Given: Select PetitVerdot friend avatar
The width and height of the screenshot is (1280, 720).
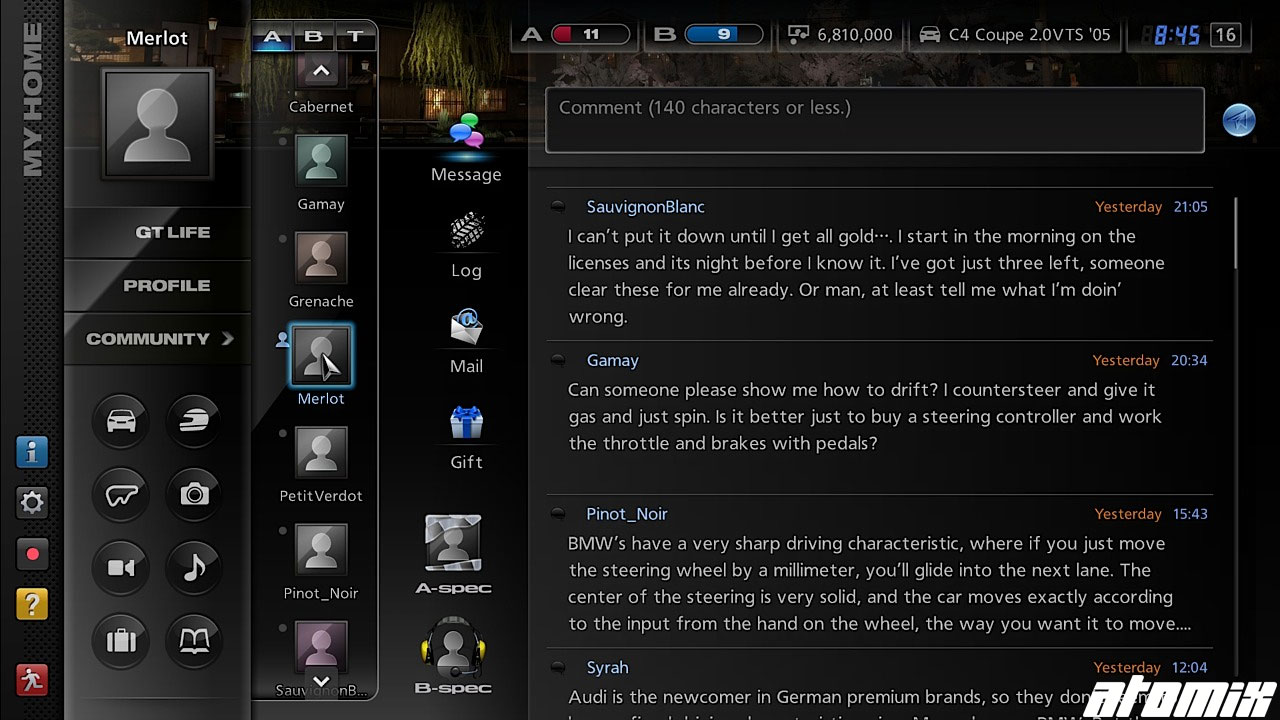Looking at the screenshot, I should [x=321, y=452].
